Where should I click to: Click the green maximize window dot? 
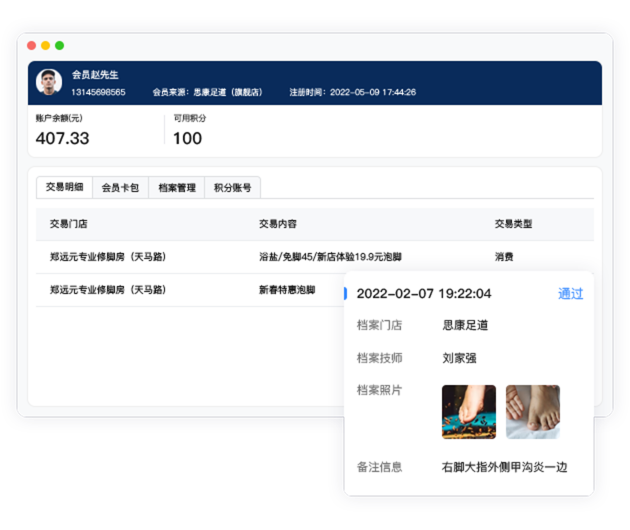(59, 45)
